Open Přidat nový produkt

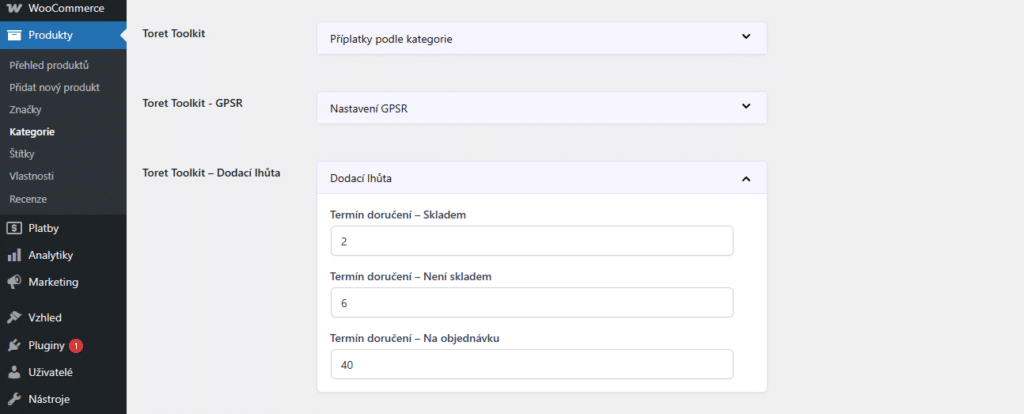(x=54, y=88)
